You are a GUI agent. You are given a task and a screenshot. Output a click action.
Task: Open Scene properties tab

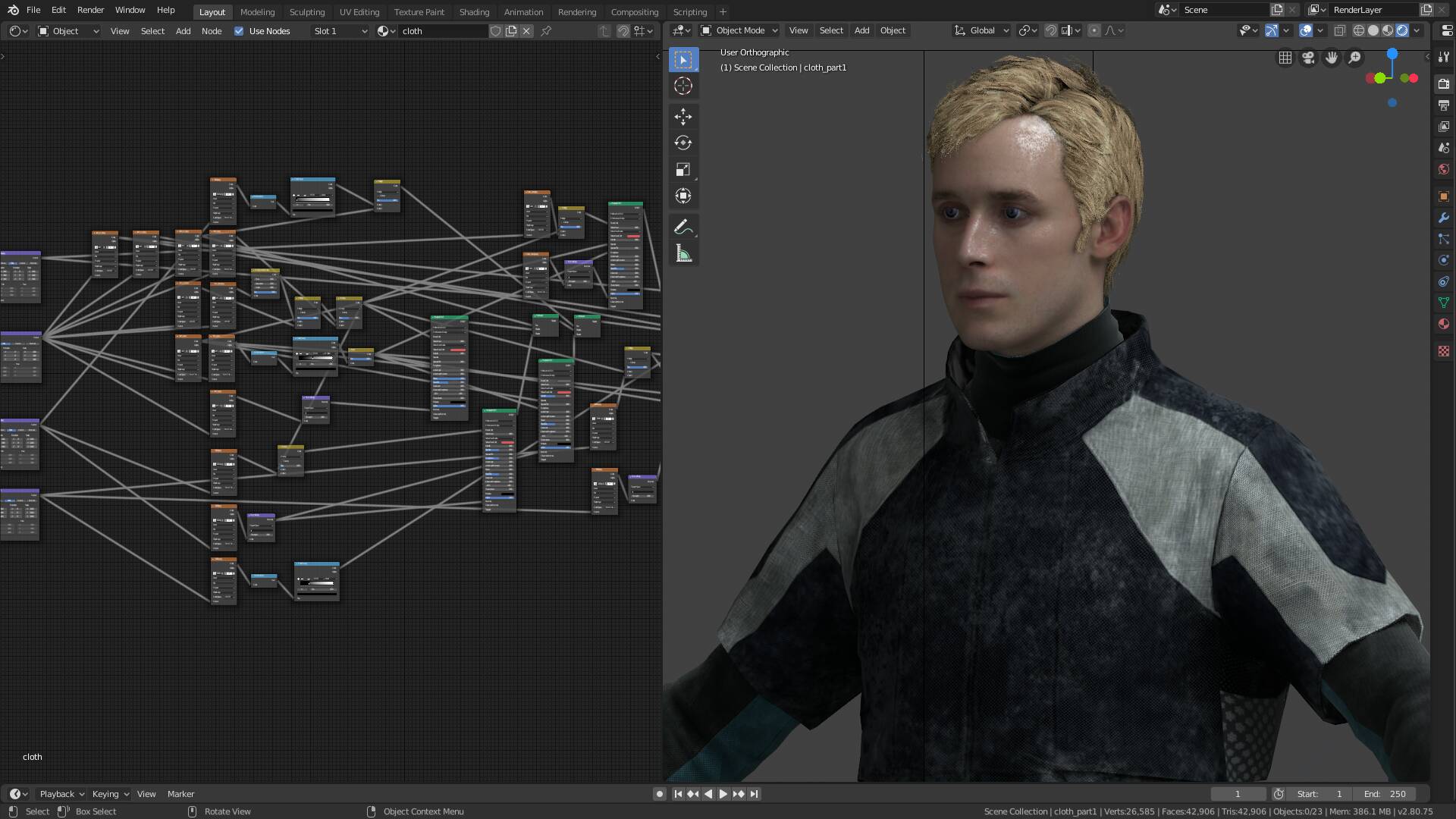[1444, 147]
